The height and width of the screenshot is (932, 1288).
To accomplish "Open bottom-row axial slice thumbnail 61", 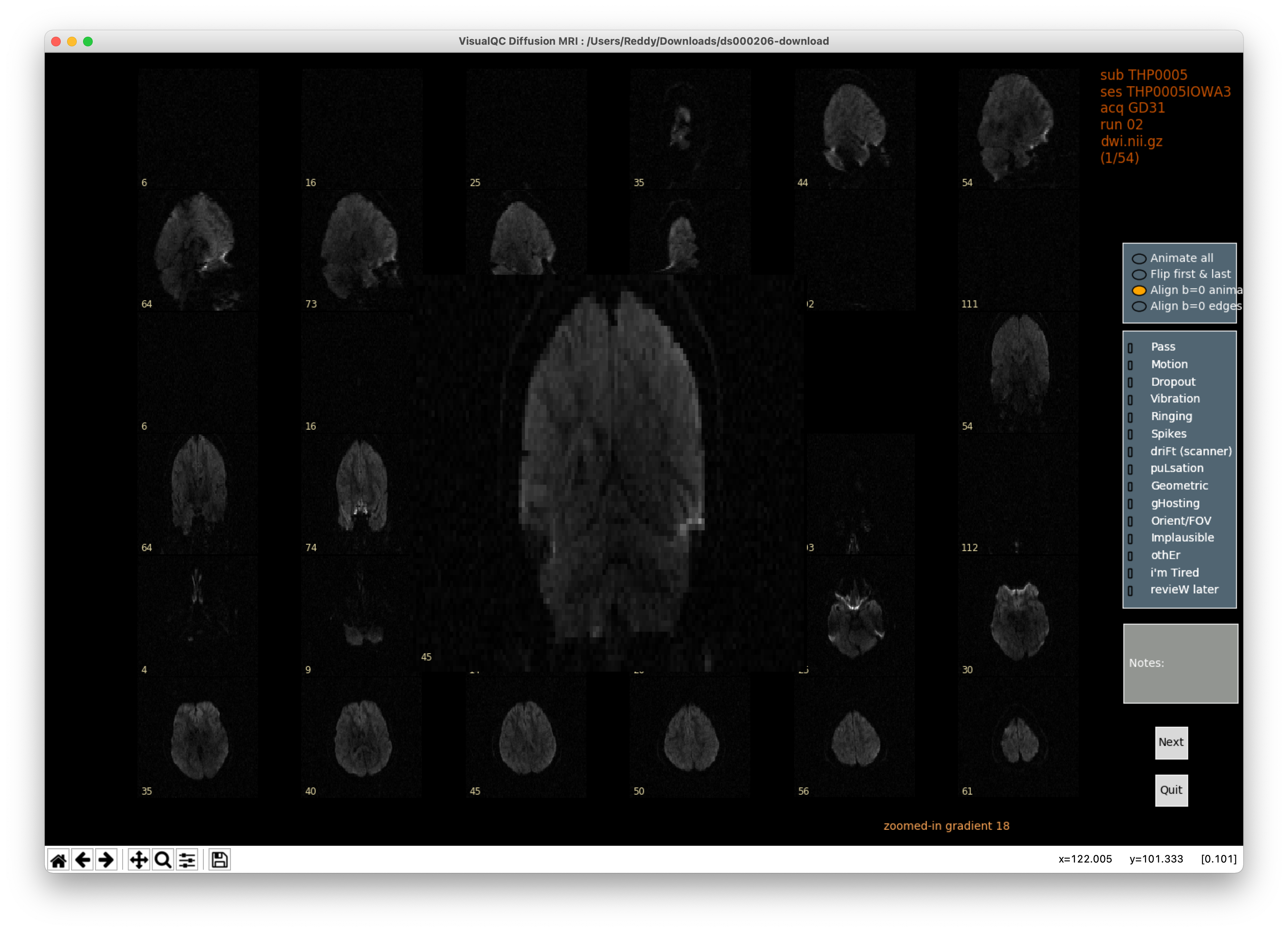I will point(1019,737).
